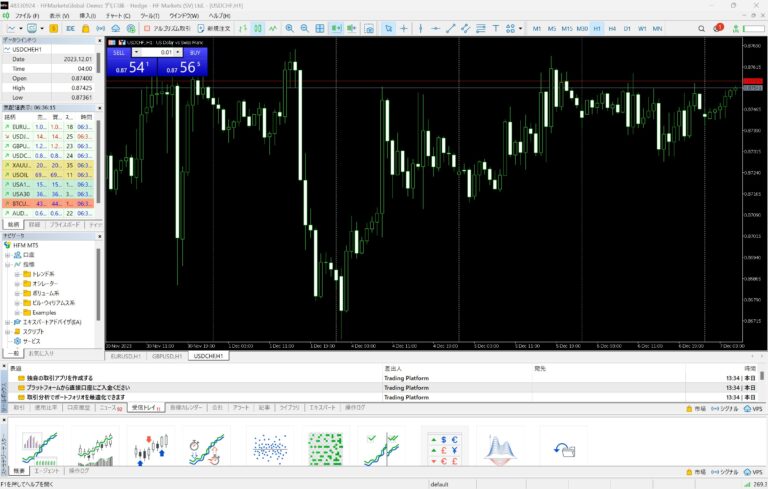
Task: Switch chart timeframe to D1
Action: (627, 29)
